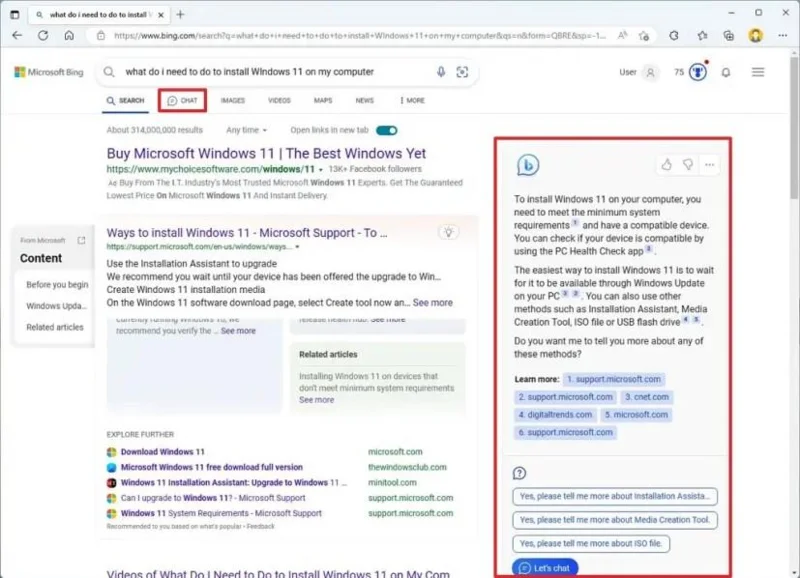Viewport: 800px width, 578px height.
Task: Dislike the Bing chat answer
Action: (x=688, y=164)
